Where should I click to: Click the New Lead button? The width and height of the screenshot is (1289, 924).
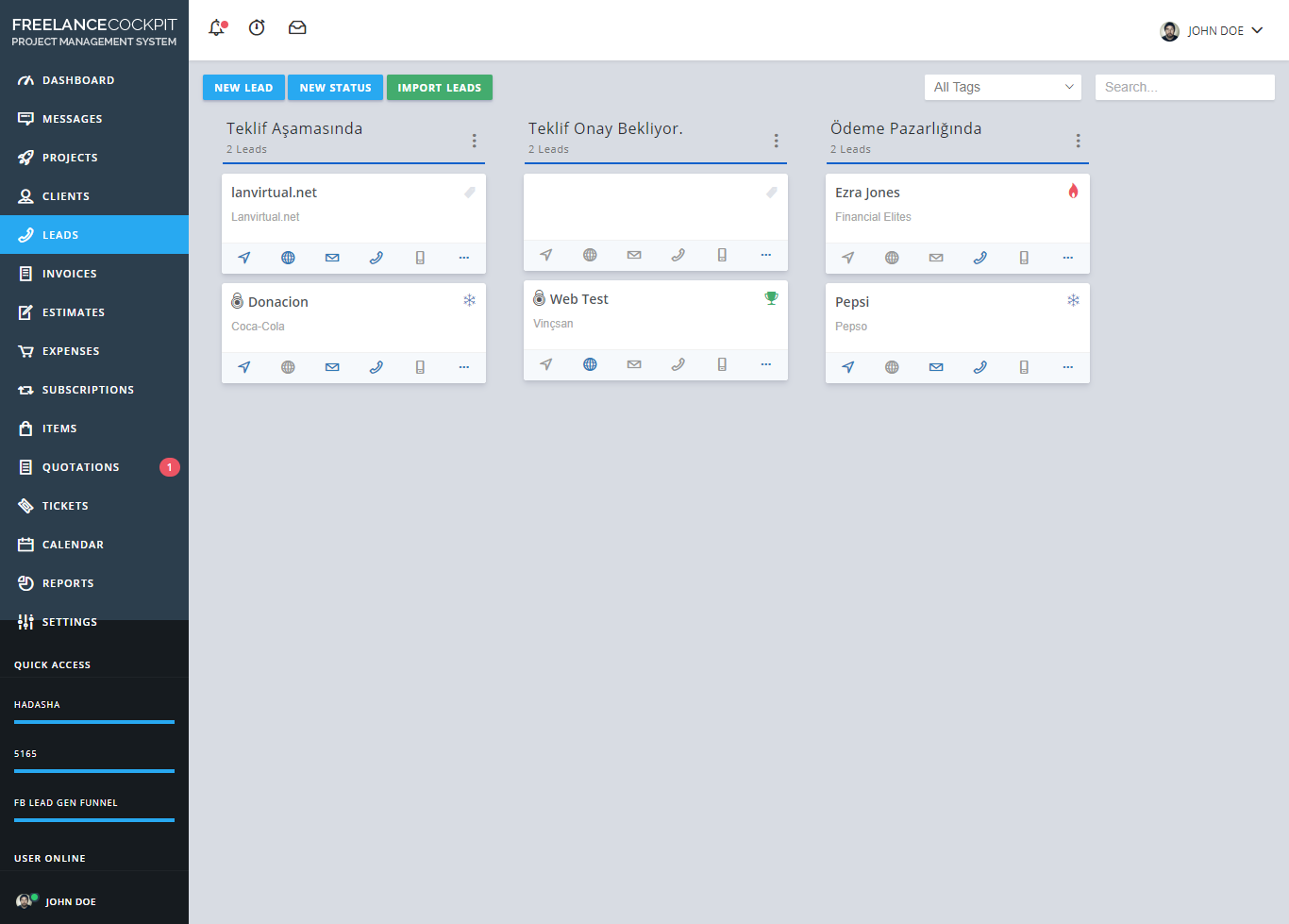pyautogui.click(x=243, y=88)
